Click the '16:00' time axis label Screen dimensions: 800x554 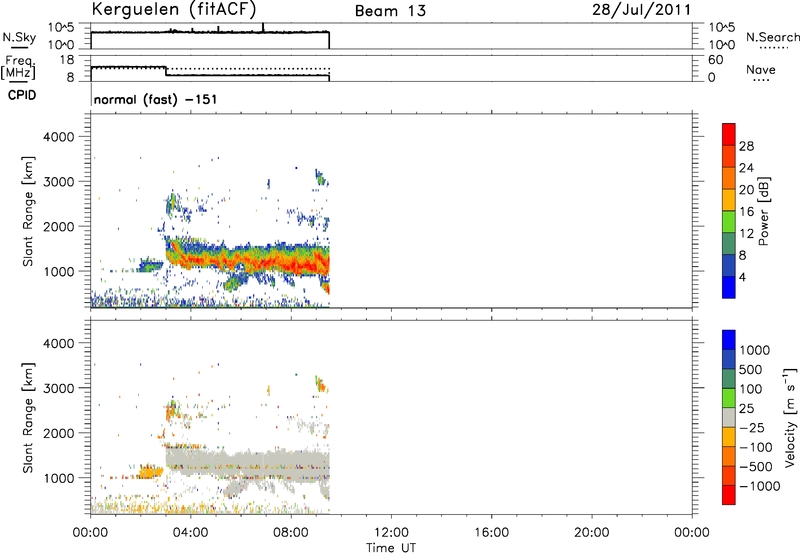tap(491, 533)
